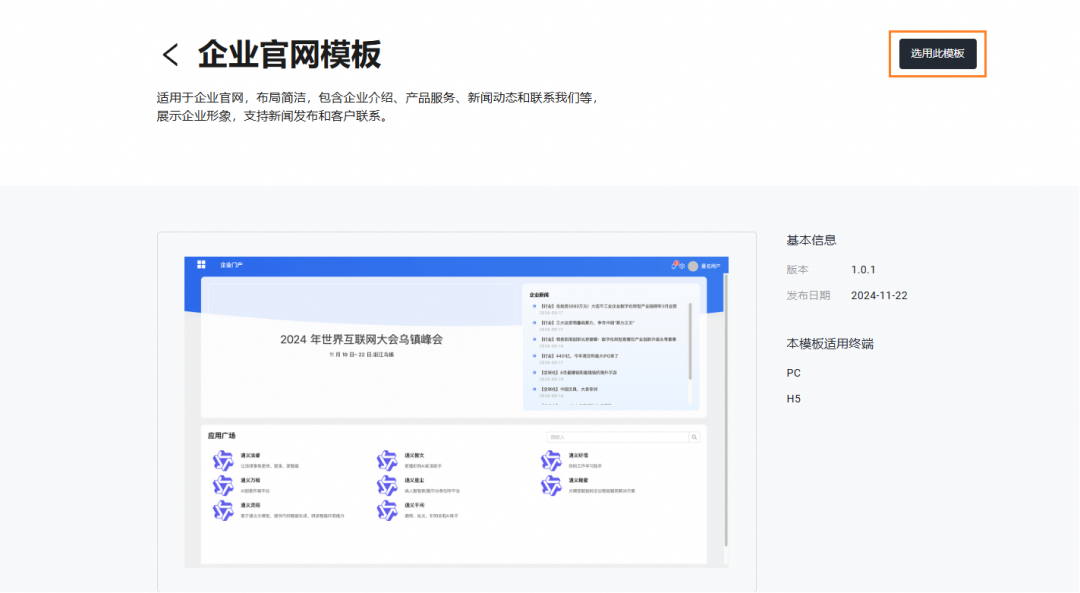Image resolution: width=1080 pixels, height=593 pixels.
Task: Open the 通义星尘 app icon
Action: (387, 486)
